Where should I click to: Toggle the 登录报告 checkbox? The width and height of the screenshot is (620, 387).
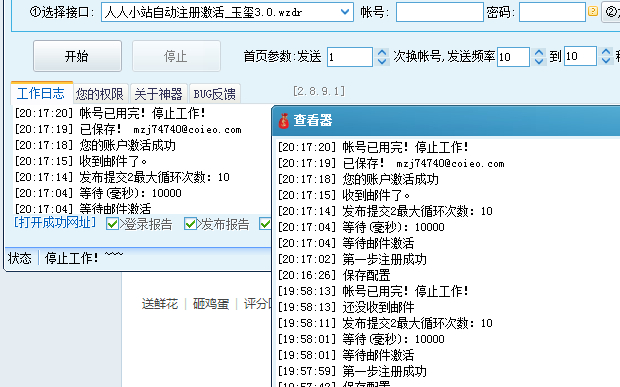112,224
